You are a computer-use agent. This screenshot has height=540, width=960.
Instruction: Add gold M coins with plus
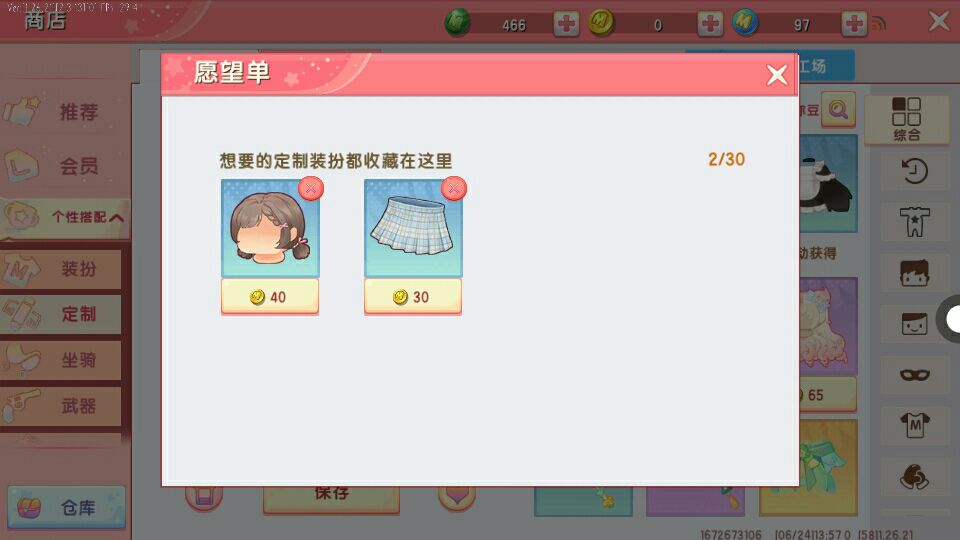710,24
